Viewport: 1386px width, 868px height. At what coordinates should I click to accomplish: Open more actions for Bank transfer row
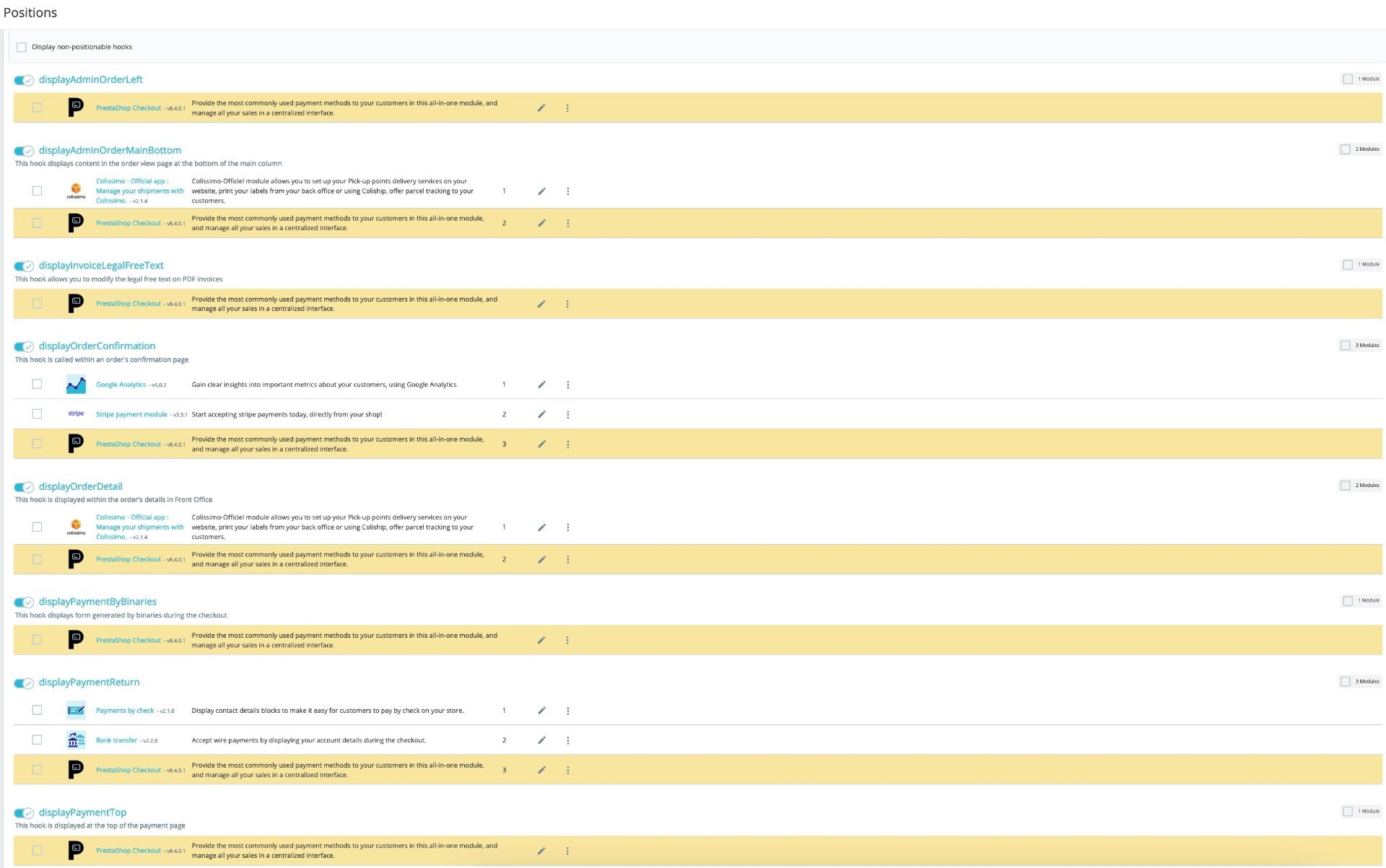[568, 740]
